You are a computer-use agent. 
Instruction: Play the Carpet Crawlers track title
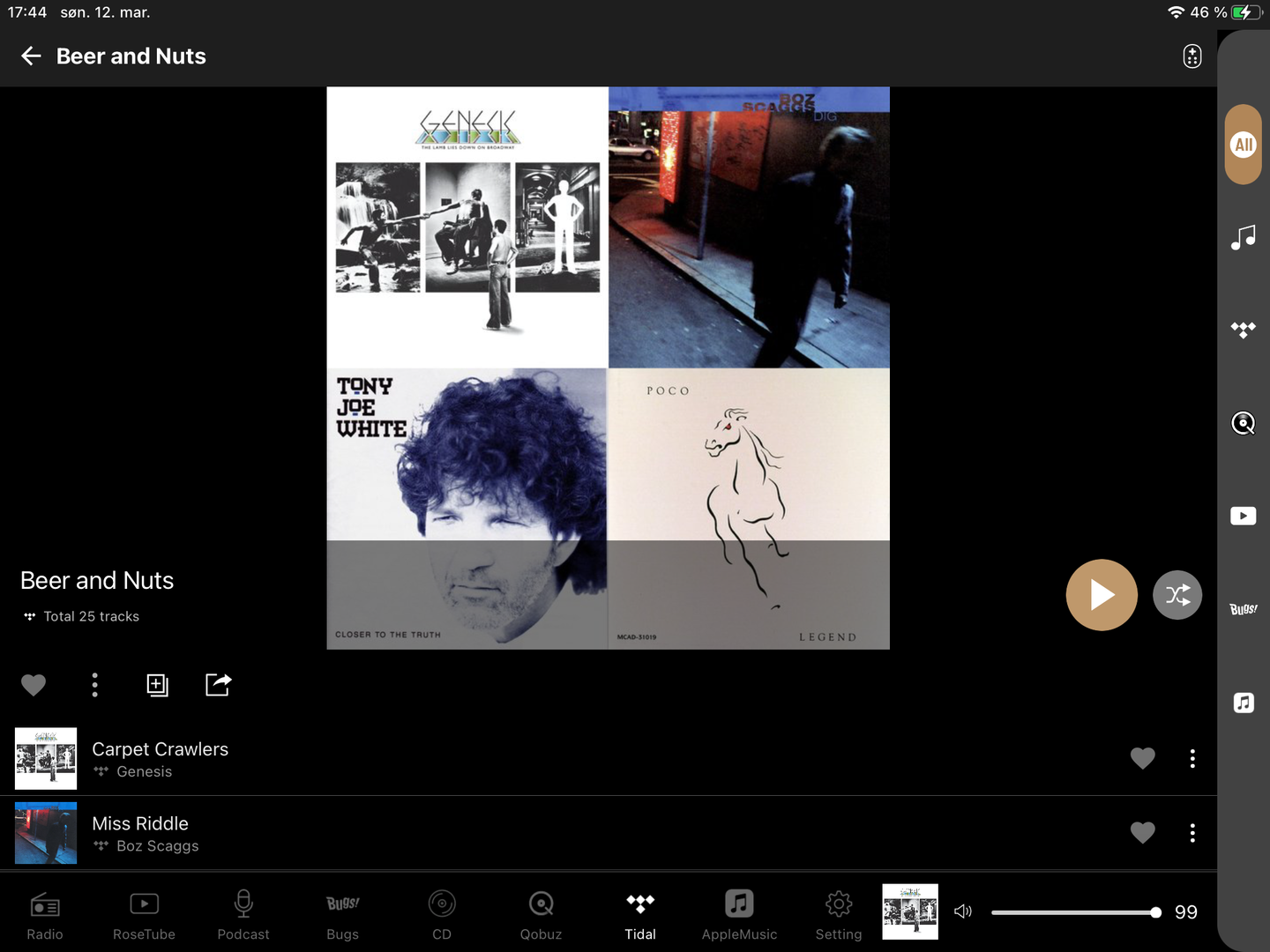pyautogui.click(x=161, y=749)
